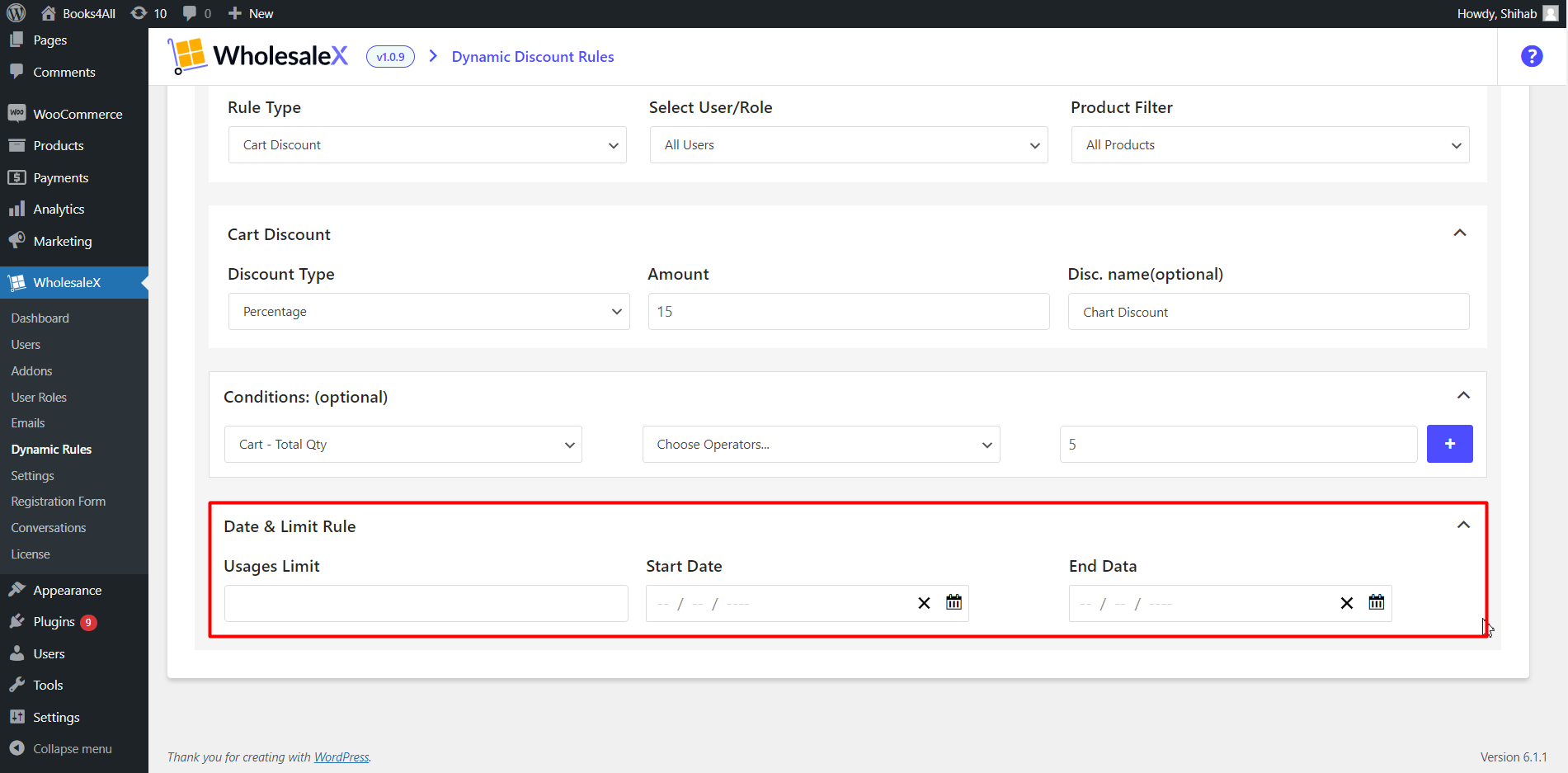Click the Comments sidebar icon
The width and height of the screenshot is (1568, 773).
pyautogui.click(x=16, y=72)
